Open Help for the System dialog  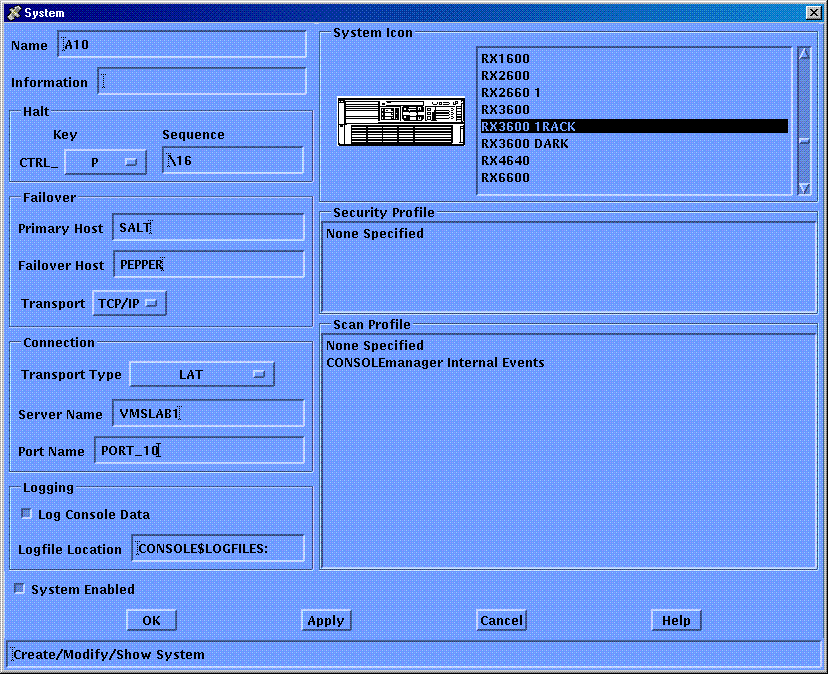(x=676, y=620)
